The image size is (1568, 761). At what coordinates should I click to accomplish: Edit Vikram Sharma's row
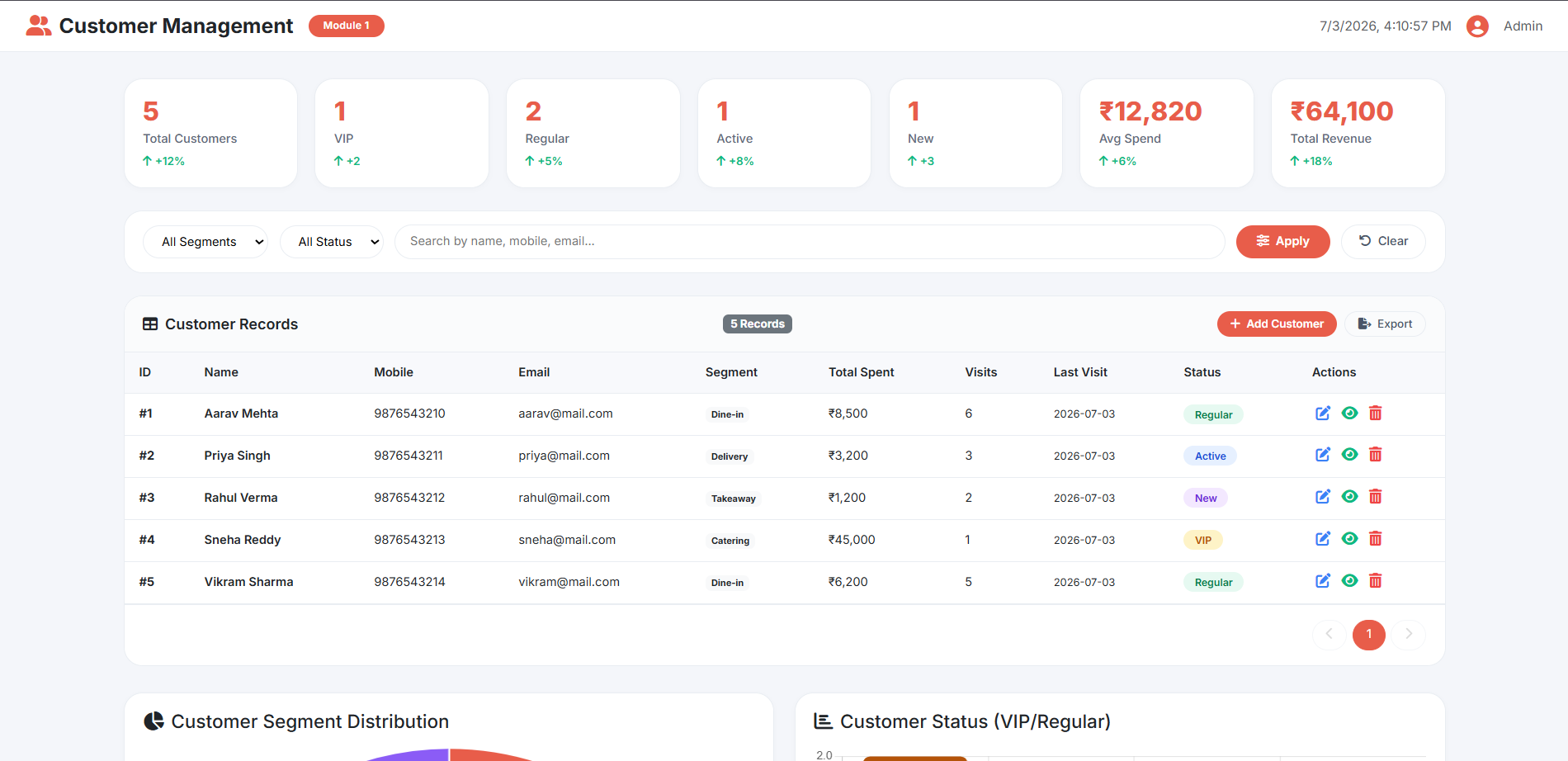click(1322, 581)
